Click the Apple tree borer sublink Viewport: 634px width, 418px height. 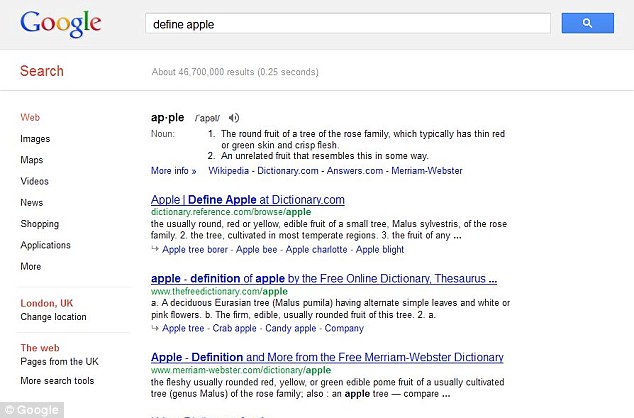coord(195,249)
